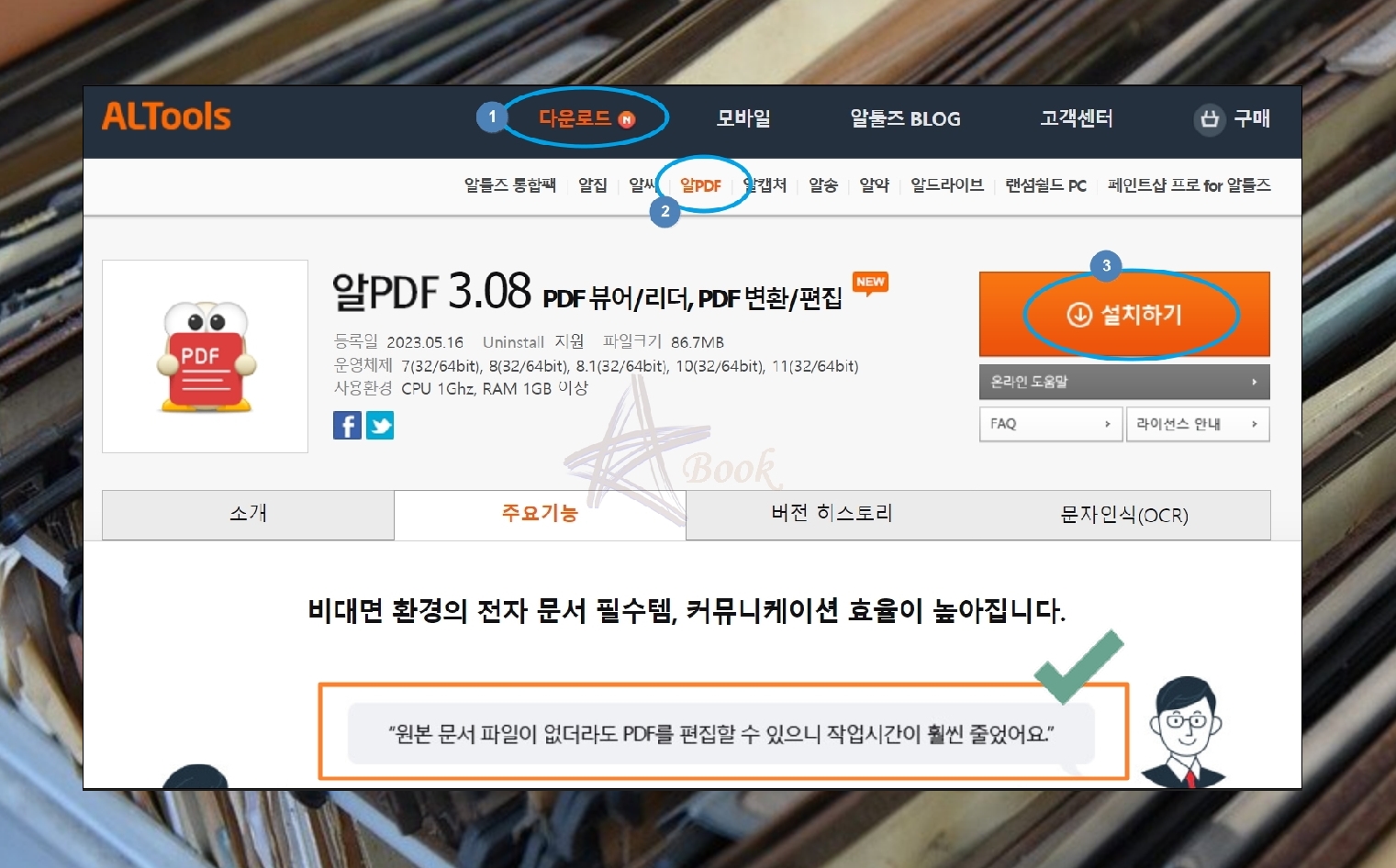
Task: Click the 알PDF 3.08 title text
Action: (x=431, y=292)
